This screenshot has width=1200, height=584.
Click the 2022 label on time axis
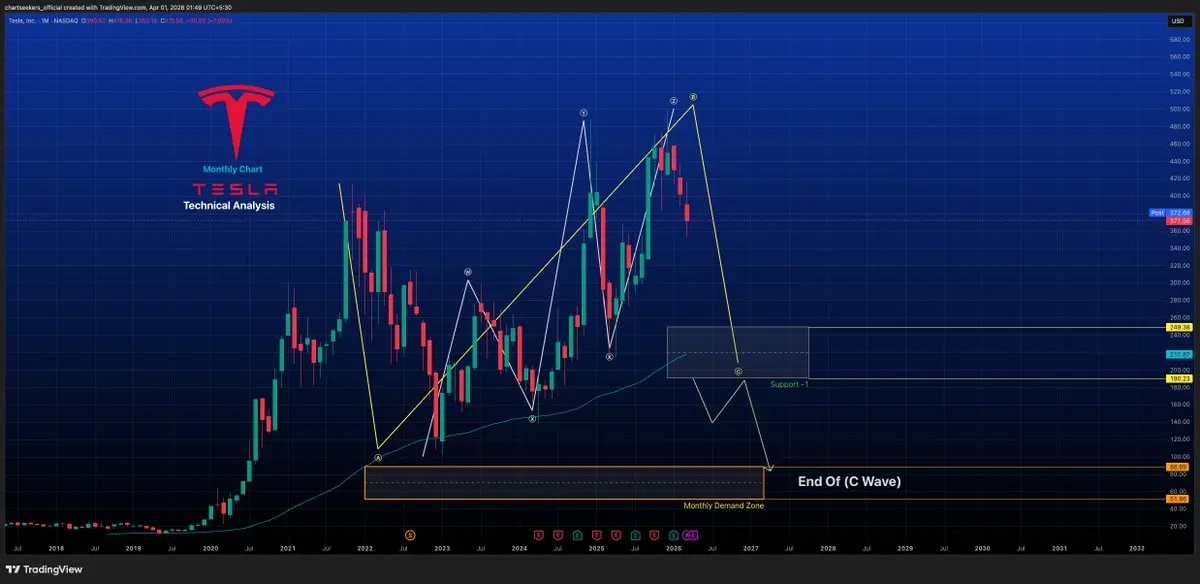[x=365, y=549]
